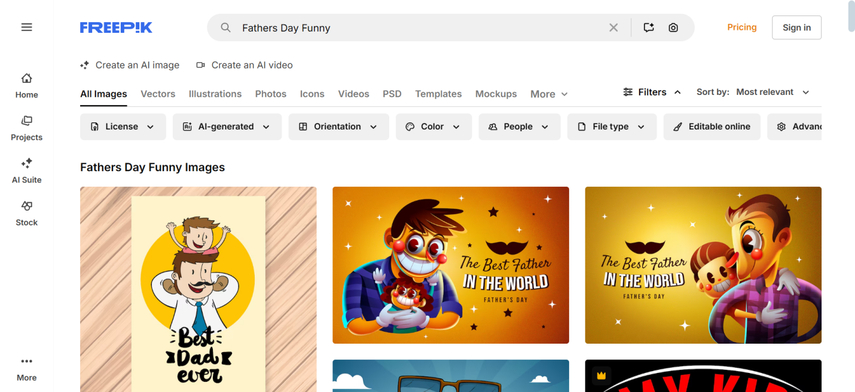Go to Home in sidebar
The image size is (855, 392).
(26, 86)
